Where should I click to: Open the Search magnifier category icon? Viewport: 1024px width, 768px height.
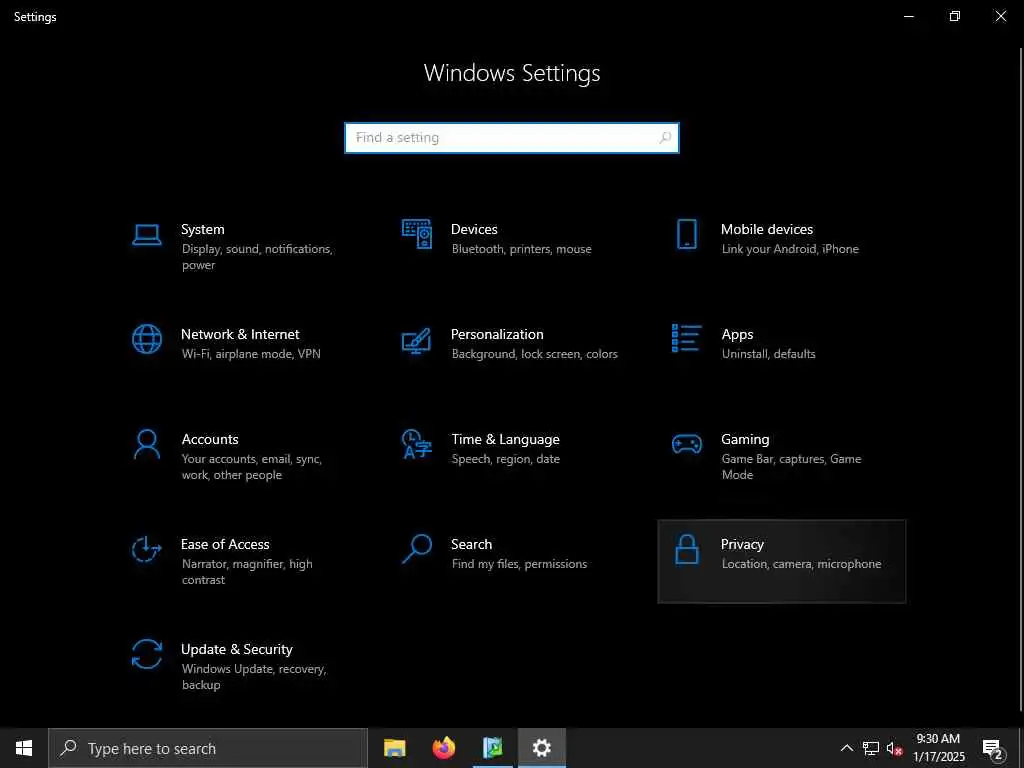coord(417,549)
